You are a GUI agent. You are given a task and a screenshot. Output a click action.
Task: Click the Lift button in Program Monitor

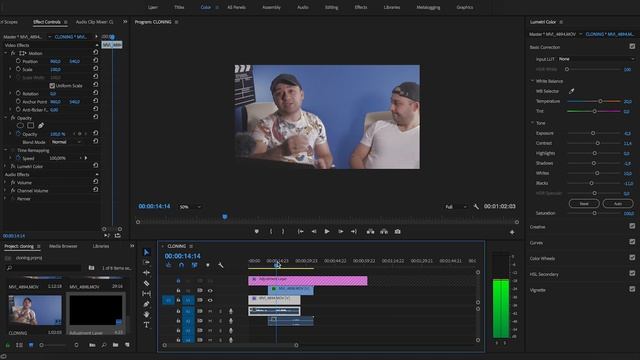point(370,231)
